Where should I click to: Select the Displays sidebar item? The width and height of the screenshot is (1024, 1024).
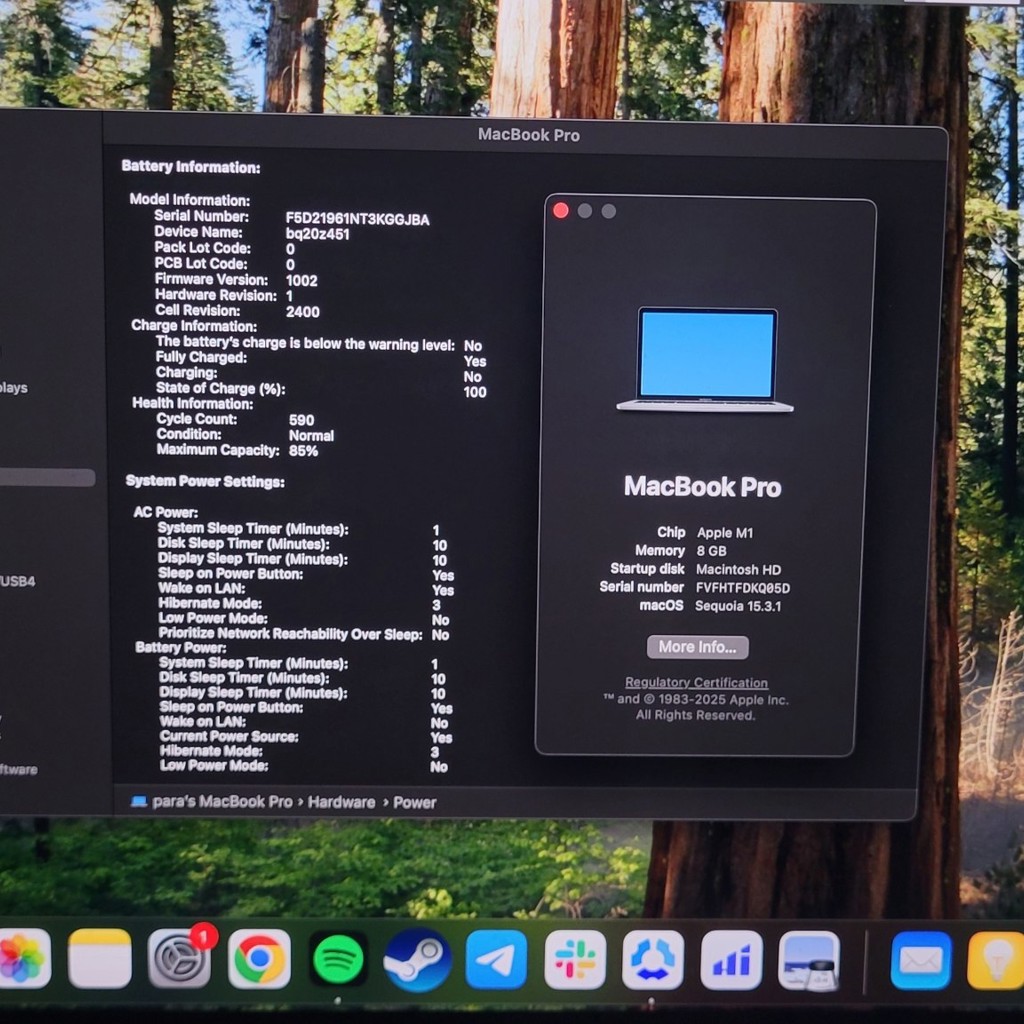click(x=14, y=388)
